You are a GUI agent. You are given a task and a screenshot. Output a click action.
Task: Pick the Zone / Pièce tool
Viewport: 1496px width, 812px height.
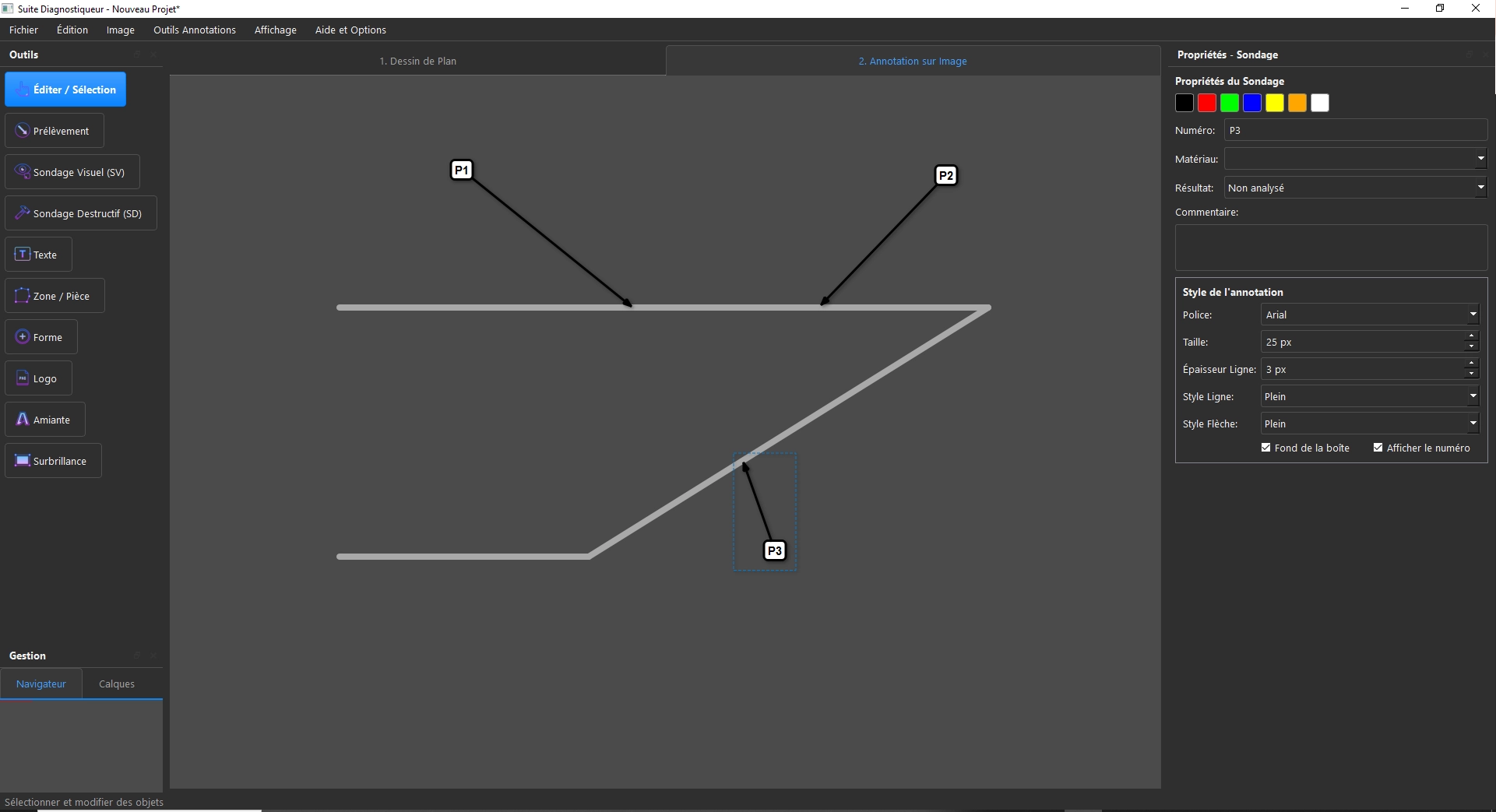[x=55, y=296]
